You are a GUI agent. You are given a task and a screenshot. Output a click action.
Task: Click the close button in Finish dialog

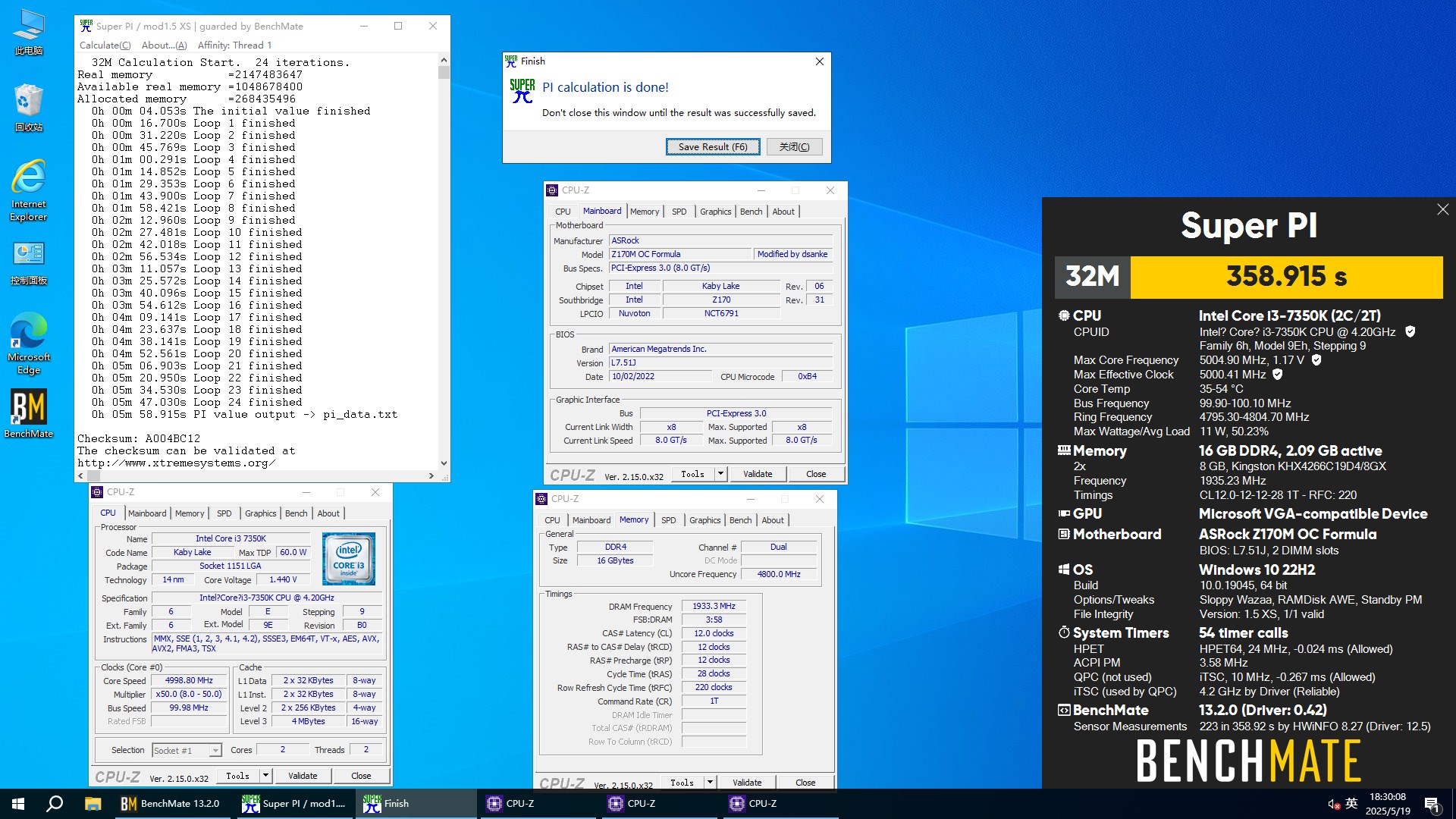pyautogui.click(x=794, y=147)
